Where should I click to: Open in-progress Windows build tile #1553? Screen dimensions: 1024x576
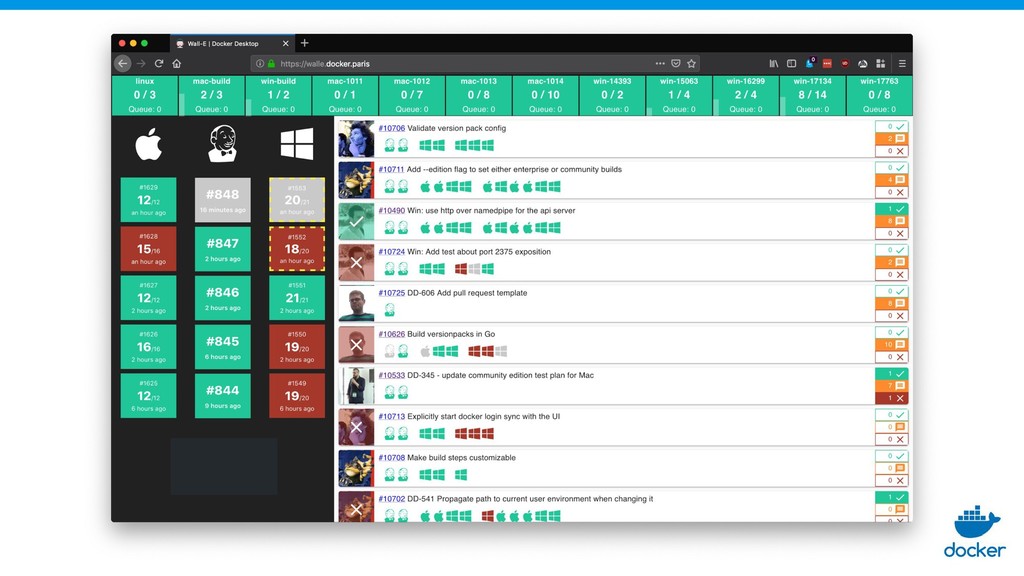297,200
